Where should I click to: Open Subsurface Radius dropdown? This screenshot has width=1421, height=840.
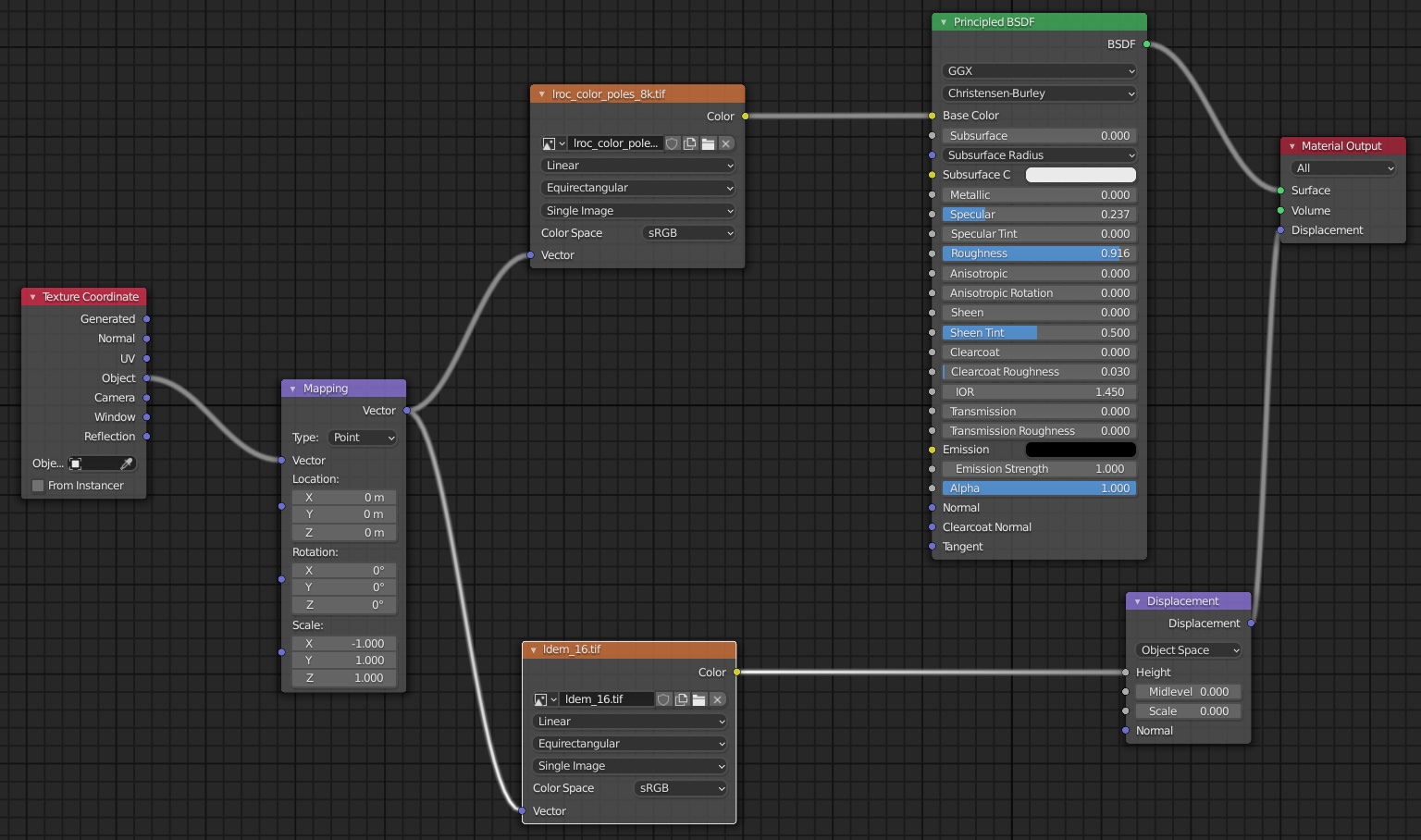pos(1039,155)
